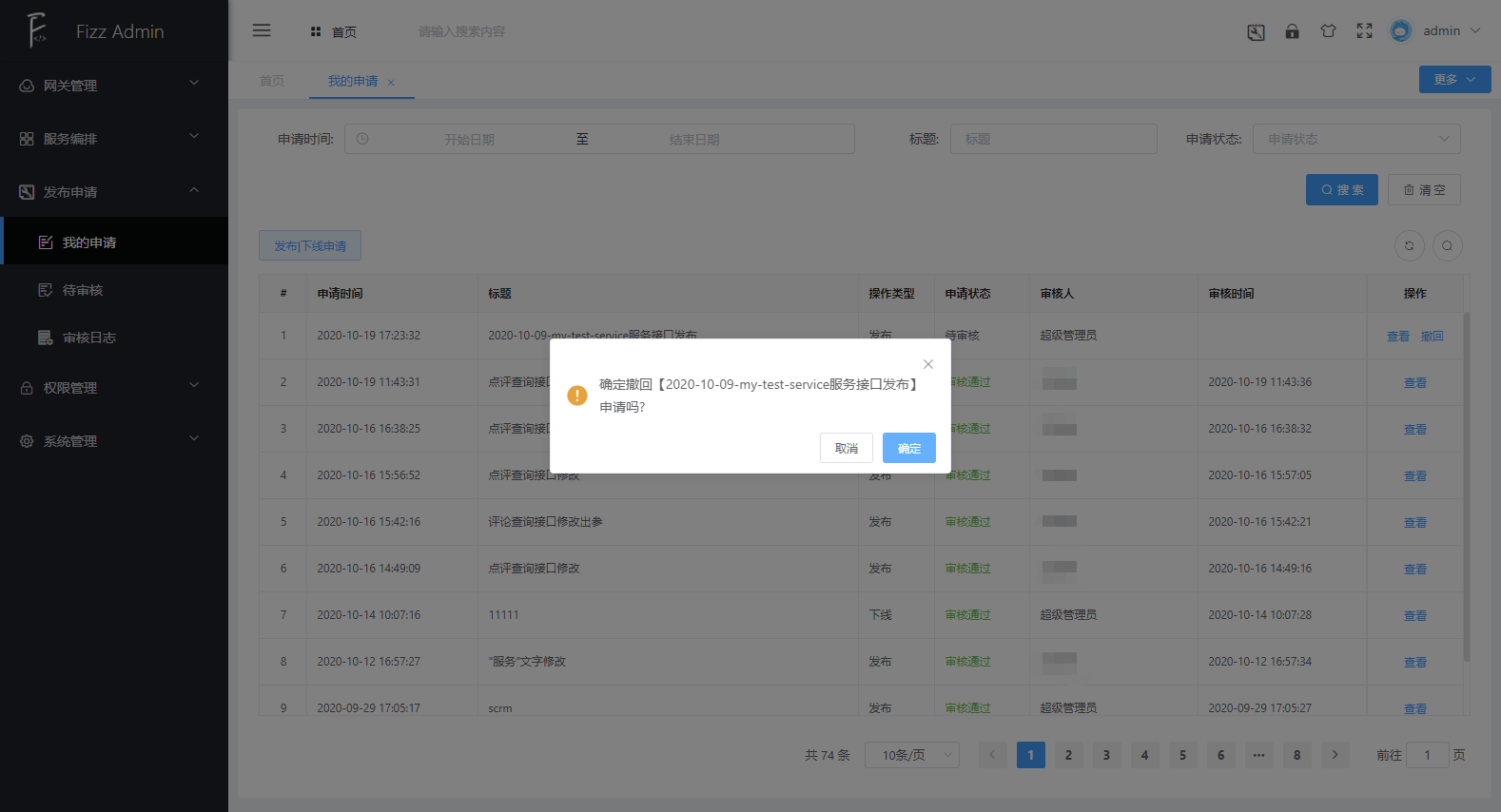Click the admin avatar icon
1501x812 pixels.
click(1401, 31)
